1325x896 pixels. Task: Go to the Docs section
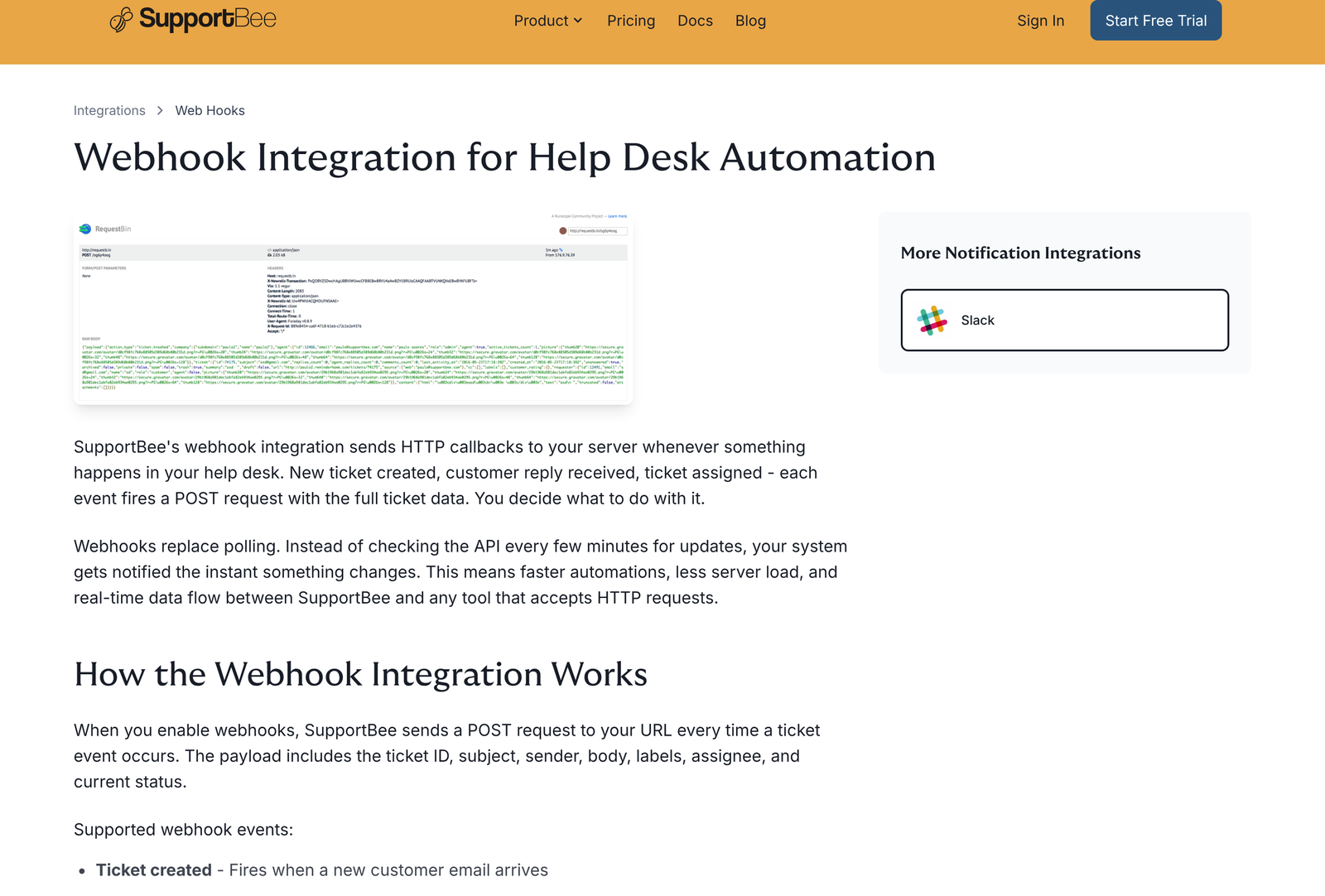pos(695,21)
